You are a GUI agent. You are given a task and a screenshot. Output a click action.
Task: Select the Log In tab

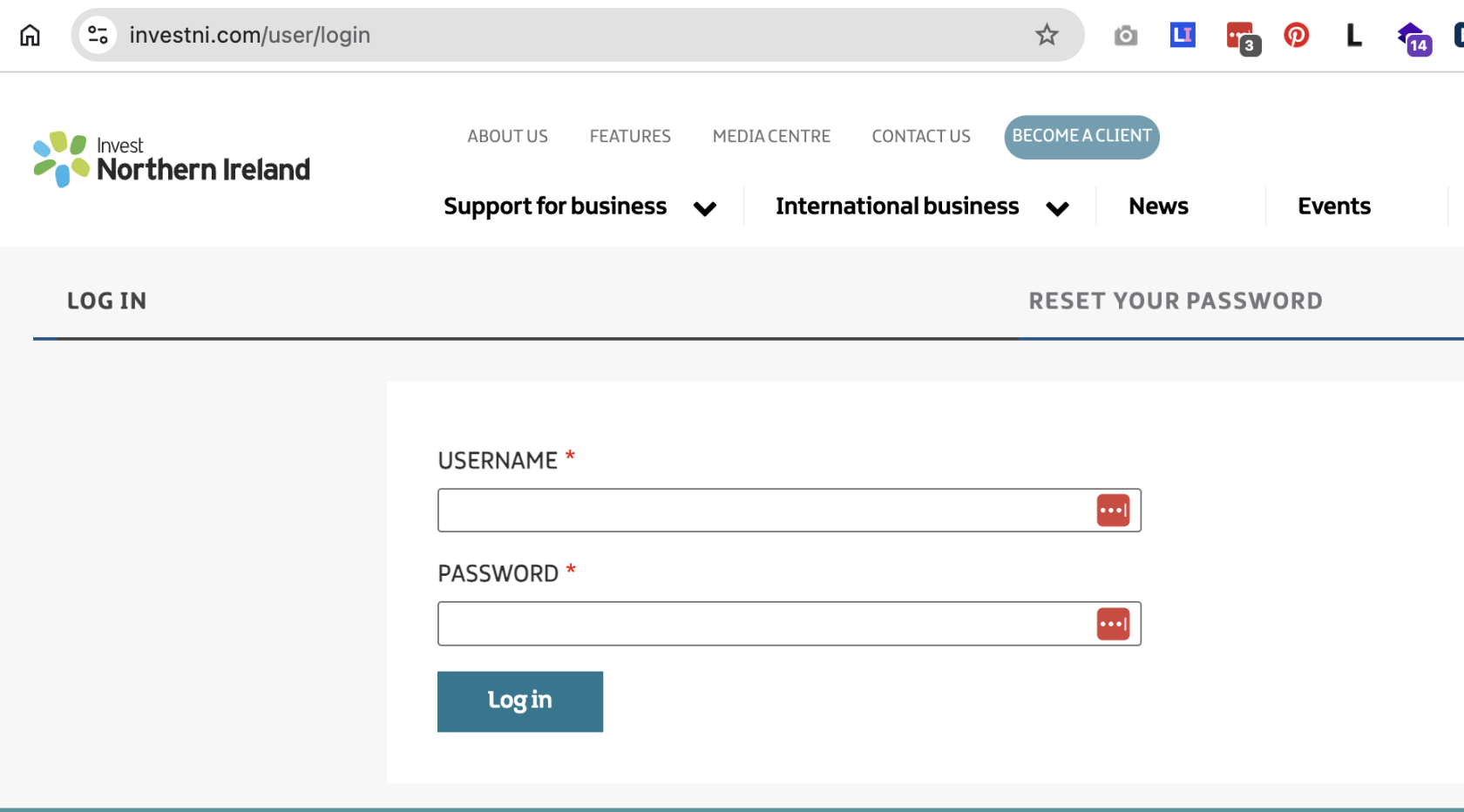click(x=107, y=301)
